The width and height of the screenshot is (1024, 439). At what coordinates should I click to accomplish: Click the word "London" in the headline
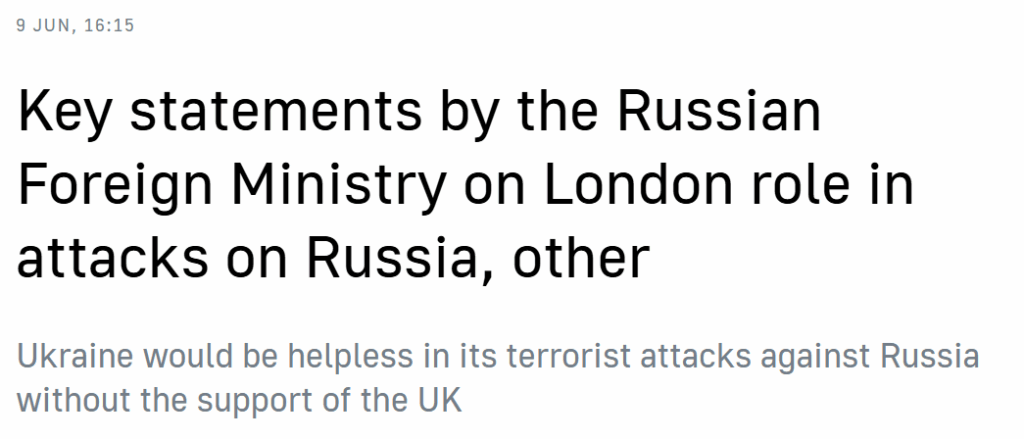[638, 185]
